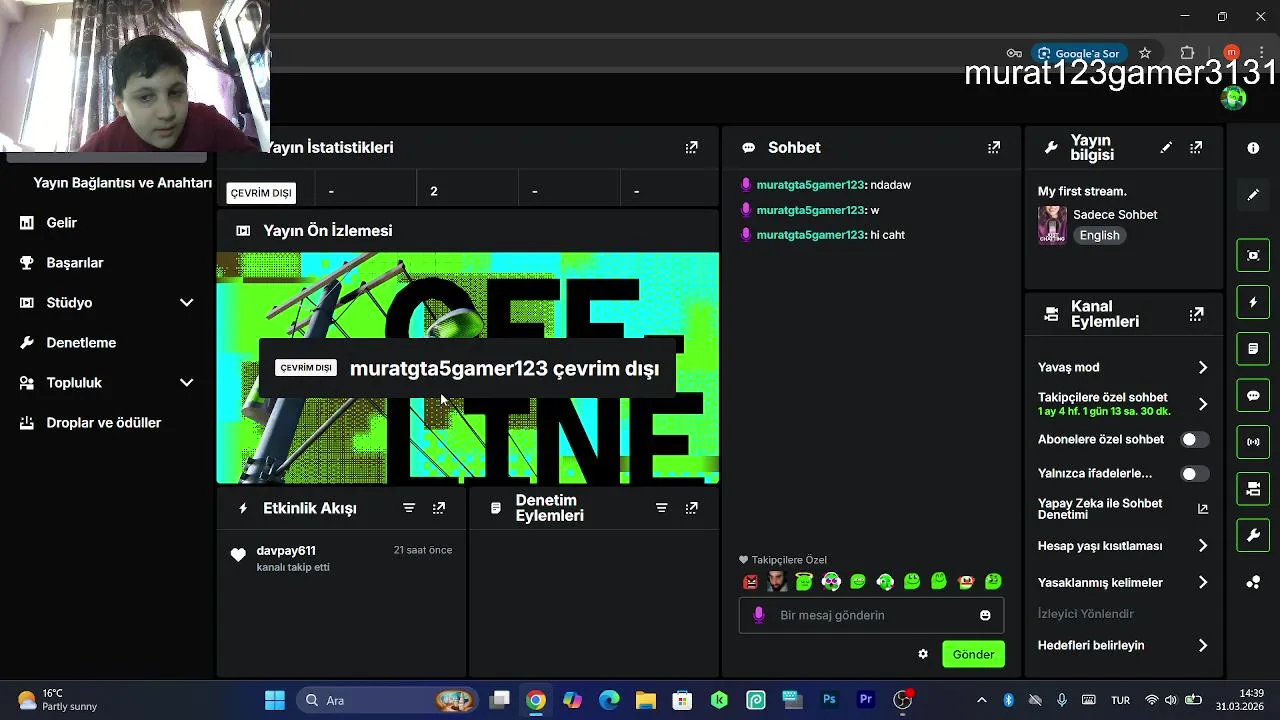Click the English language tag
This screenshot has height=720, width=1280.
tap(1099, 235)
